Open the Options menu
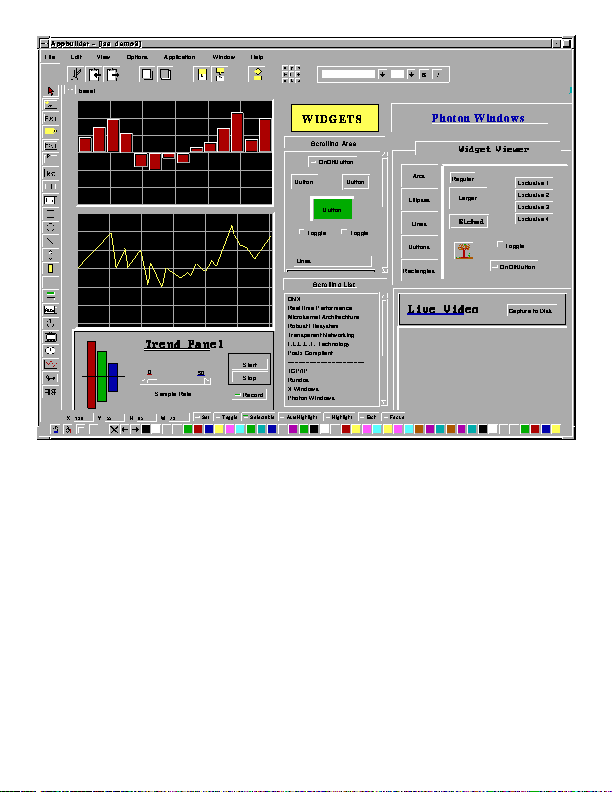Viewport: 612px width, 792px height. click(137, 57)
